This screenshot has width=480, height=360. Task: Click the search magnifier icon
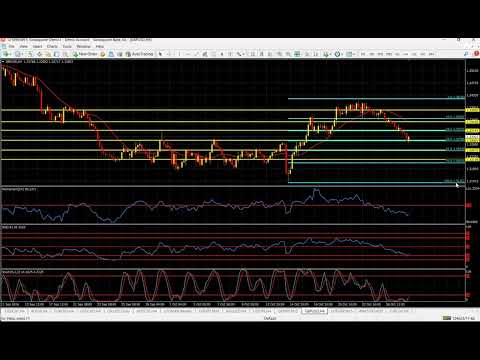click(466, 53)
